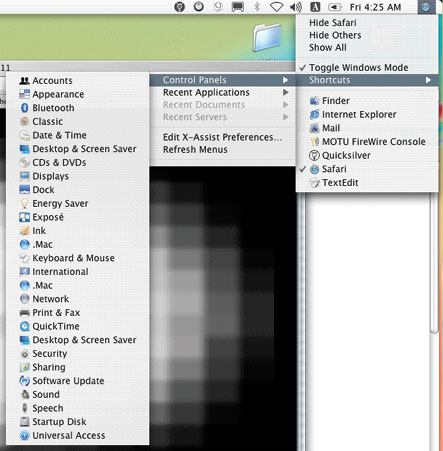Choose Hide Safari from the menu
This screenshot has width=443, height=451.
click(x=367, y=23)
